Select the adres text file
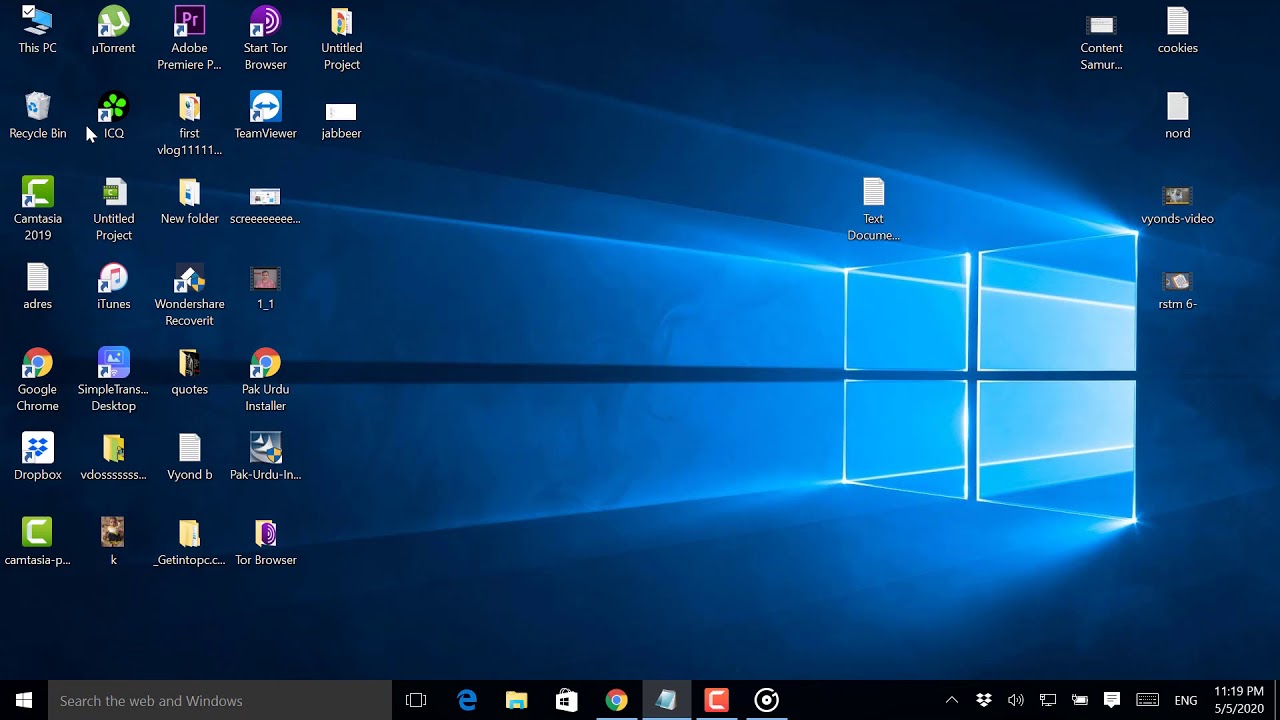 coord(37,286)
